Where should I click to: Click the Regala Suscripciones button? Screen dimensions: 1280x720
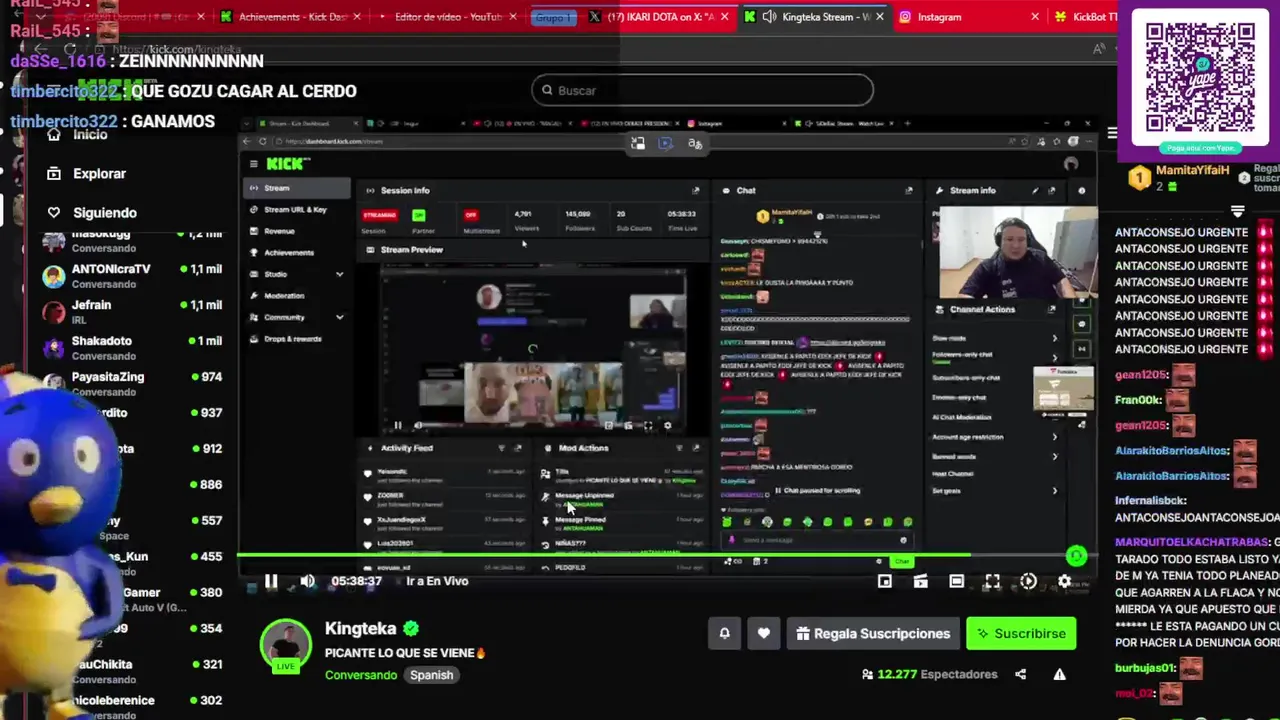tap(873, 633)
